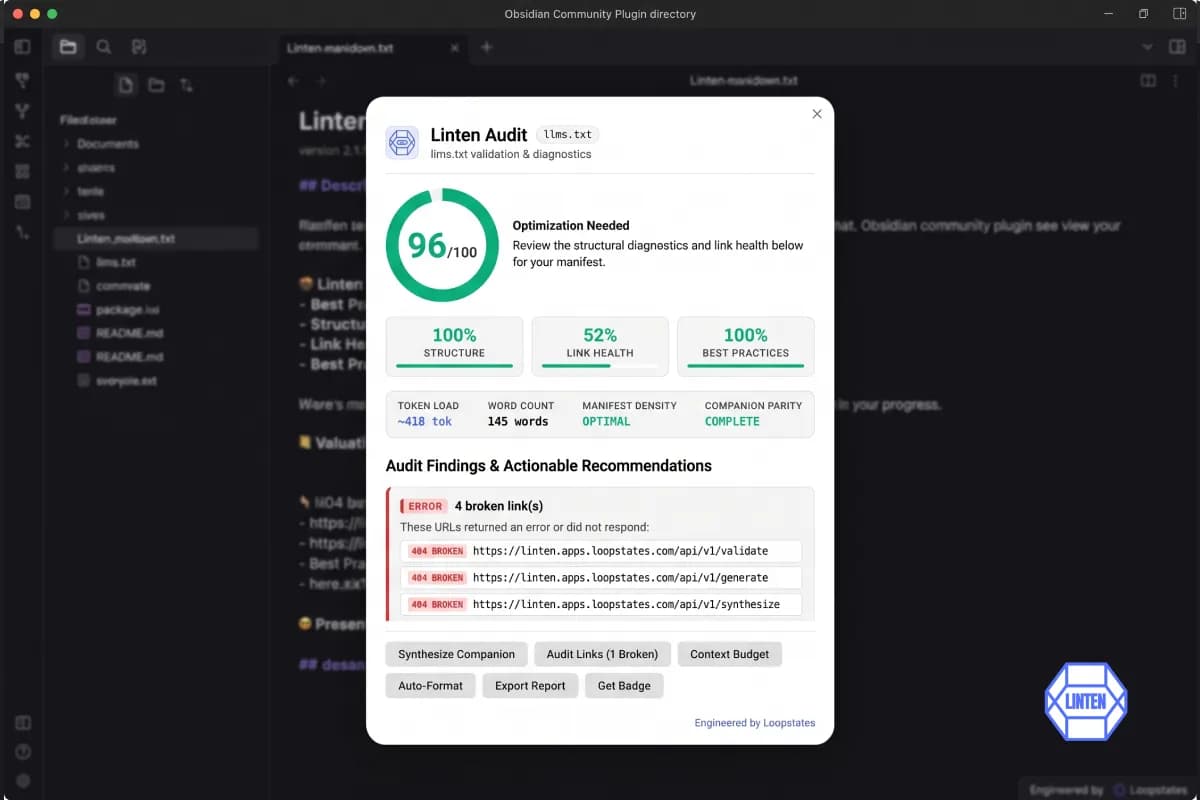1200x800 pixels.
Task: Click the scissors-like ribbon icon
Action: click(x=22, y=142)
